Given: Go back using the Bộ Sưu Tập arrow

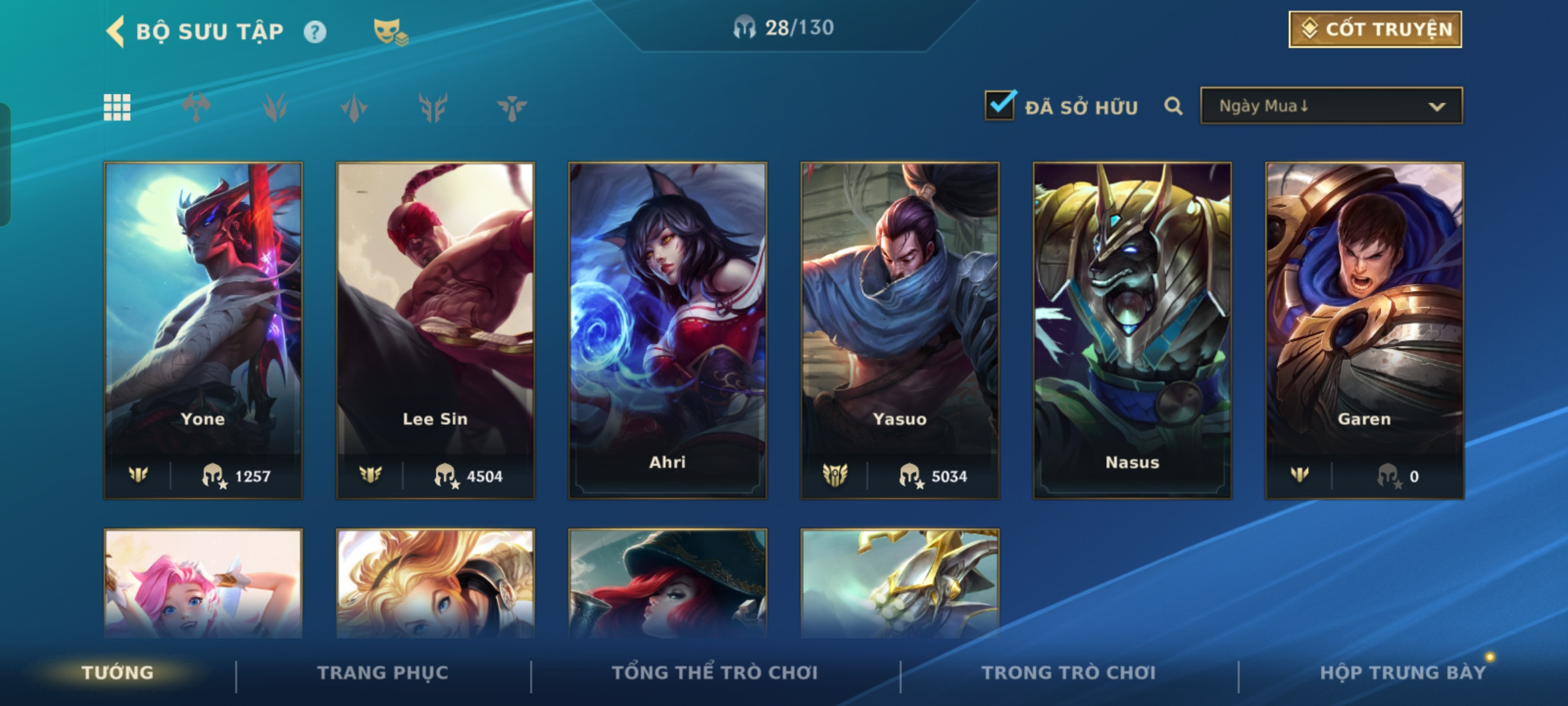Looking at the screenshot, I should click(x=116, y=31).
